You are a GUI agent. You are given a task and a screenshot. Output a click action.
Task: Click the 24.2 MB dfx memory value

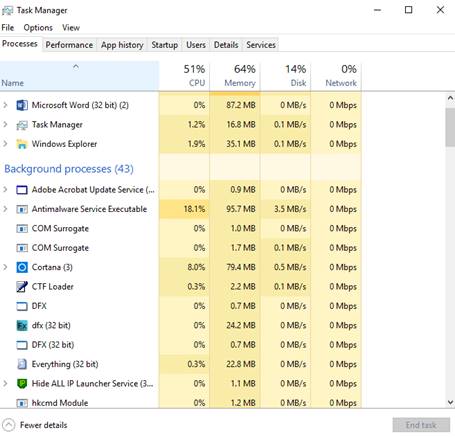[241, 325]
